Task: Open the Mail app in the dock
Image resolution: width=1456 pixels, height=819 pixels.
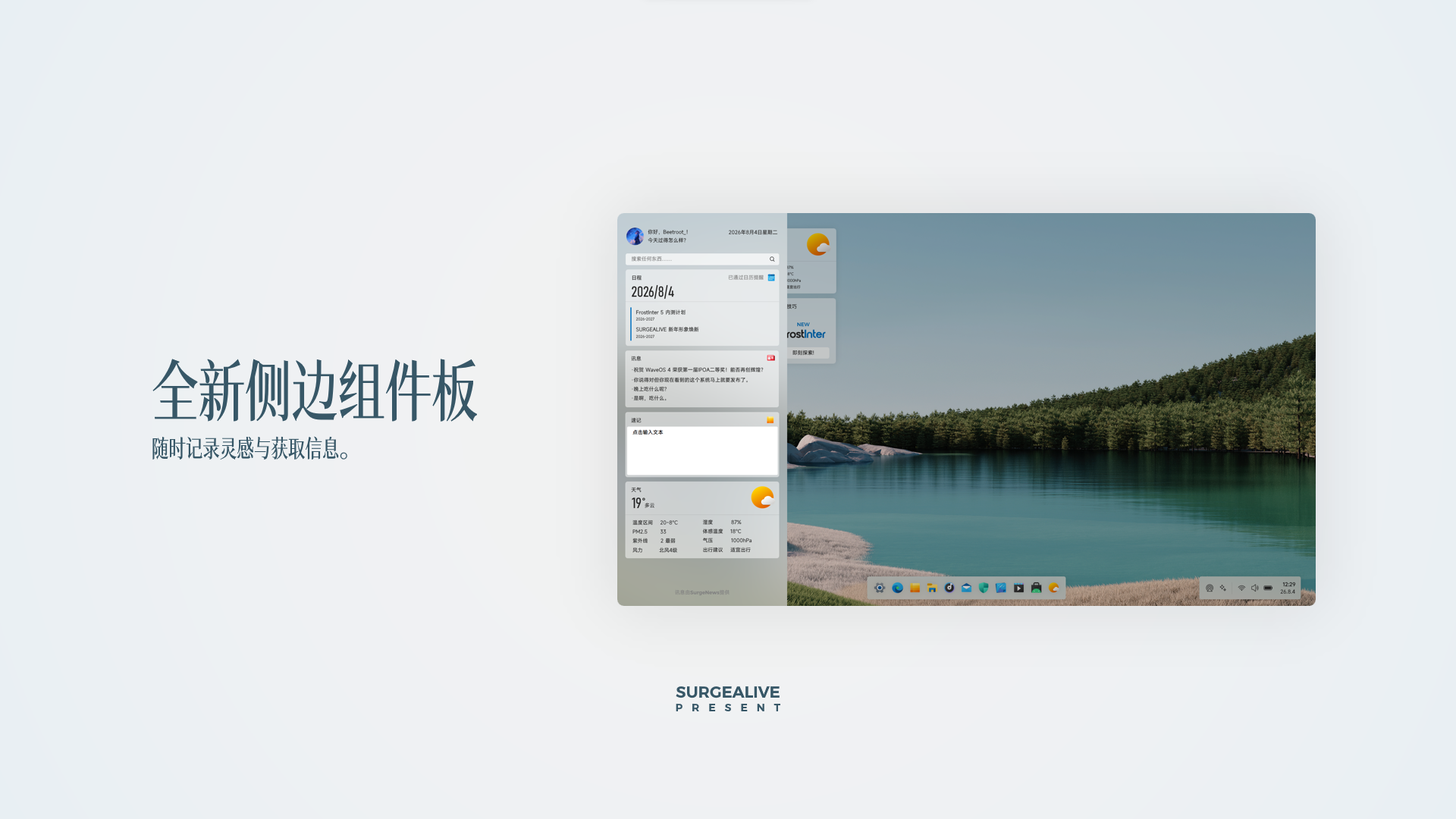Action: point(966,588)
